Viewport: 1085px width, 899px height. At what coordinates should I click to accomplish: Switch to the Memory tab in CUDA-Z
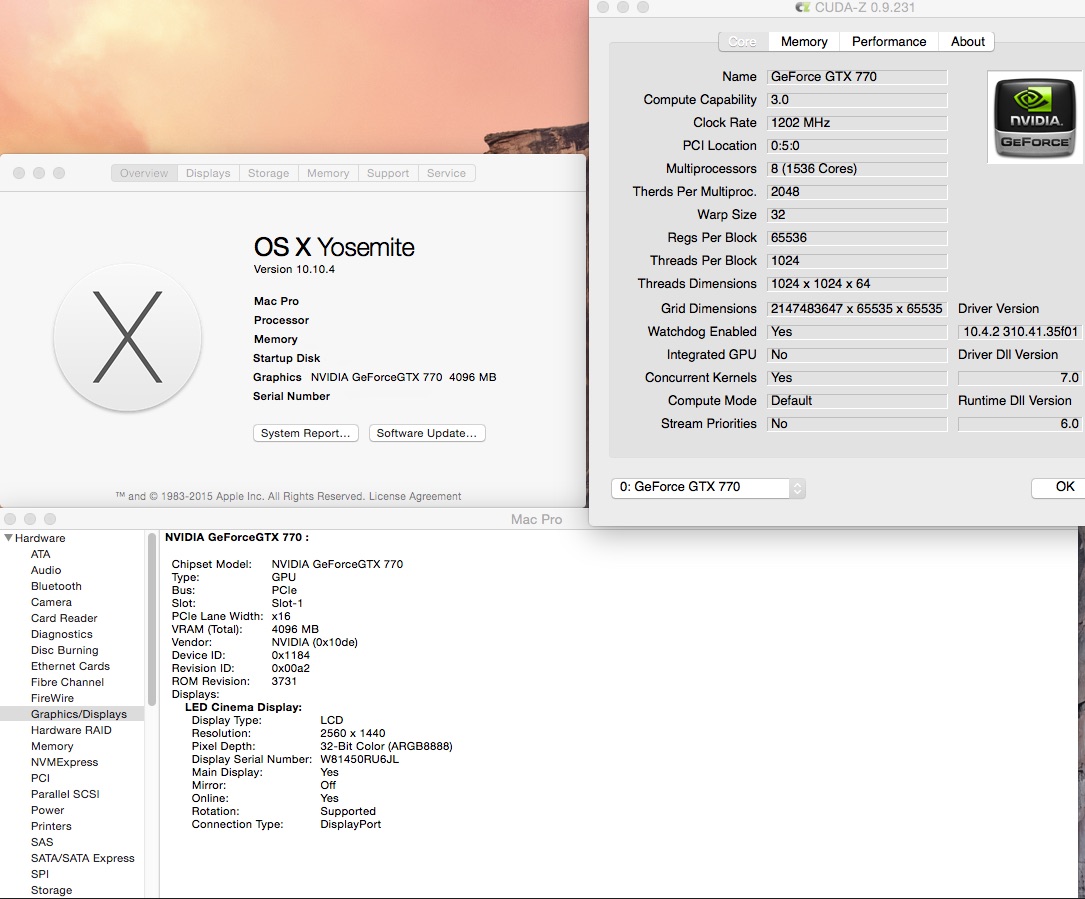(x=803, y=42)
